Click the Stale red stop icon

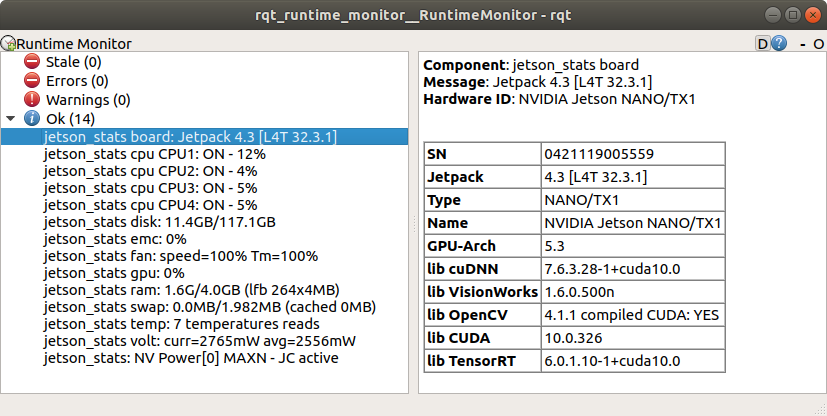pyautogui.click(x=32, y=62)
